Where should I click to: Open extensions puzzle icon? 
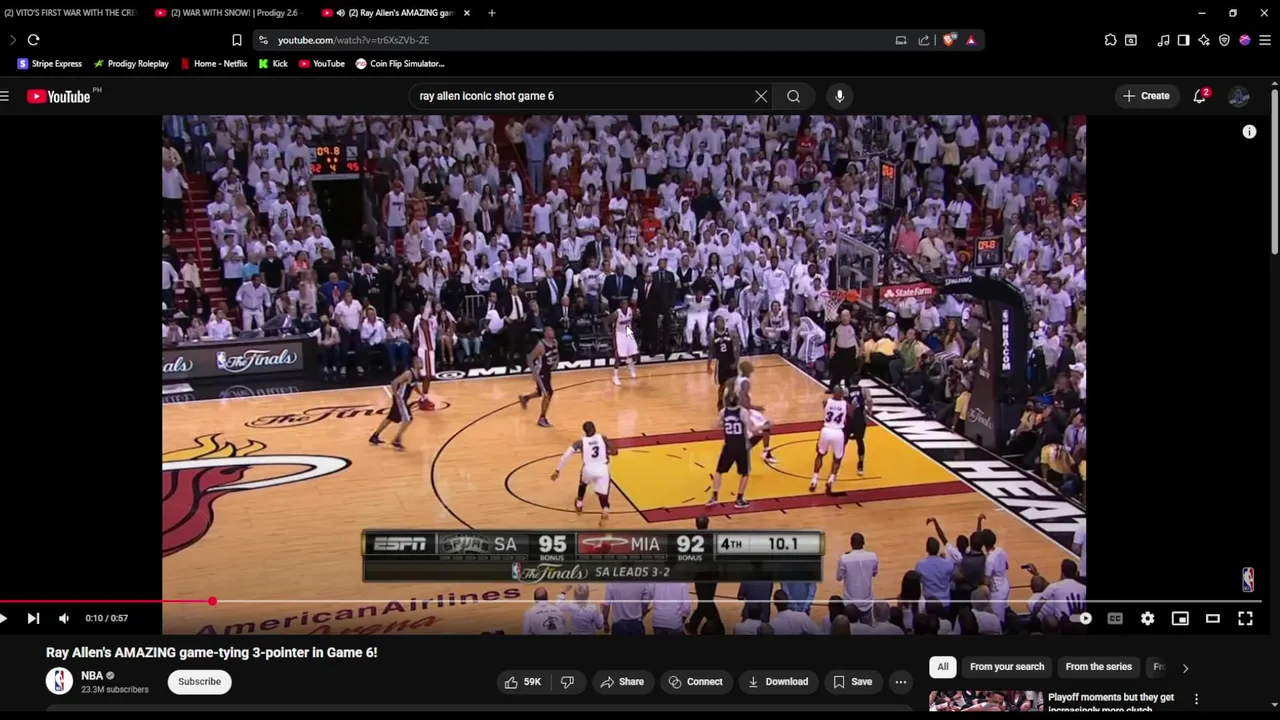[1110, 40]
